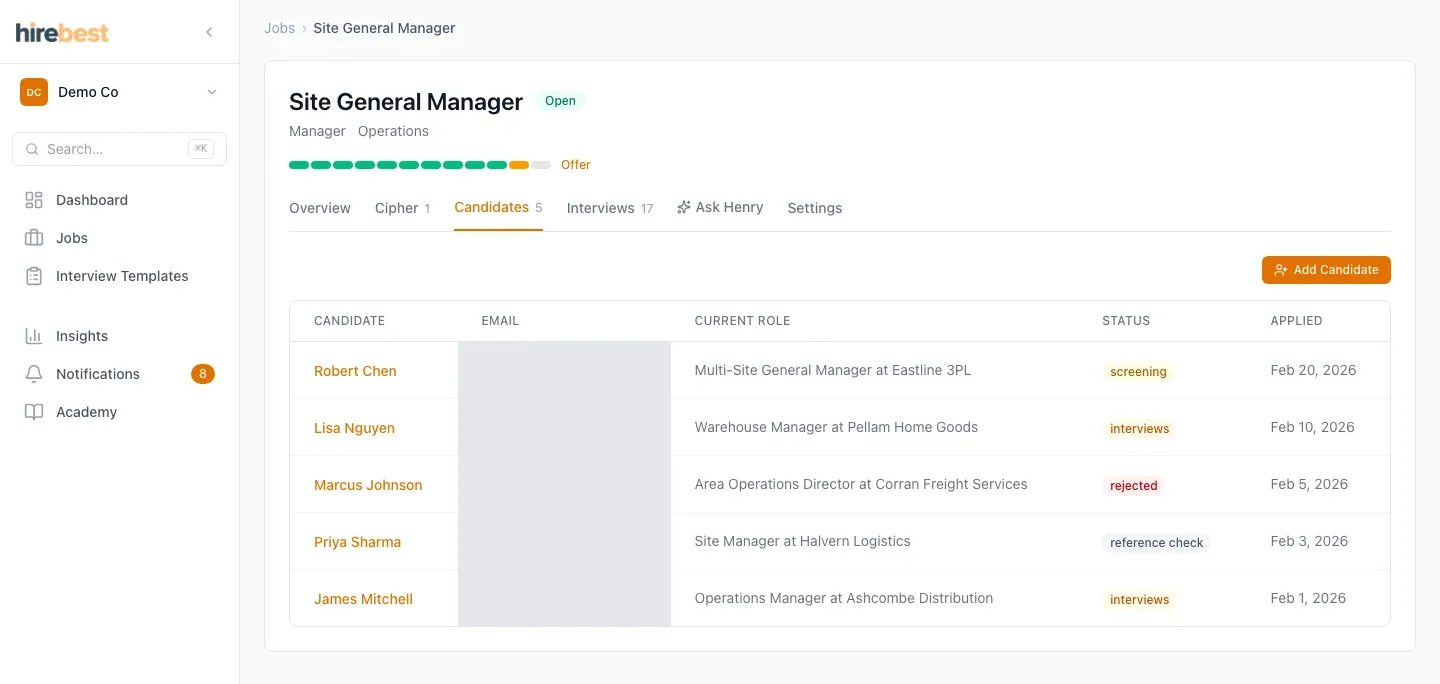Image resolution: width=1440 pixels, height=684 pixels.
Task: Click Area Operations Director at Corran Freight
Action: [861, 484]
